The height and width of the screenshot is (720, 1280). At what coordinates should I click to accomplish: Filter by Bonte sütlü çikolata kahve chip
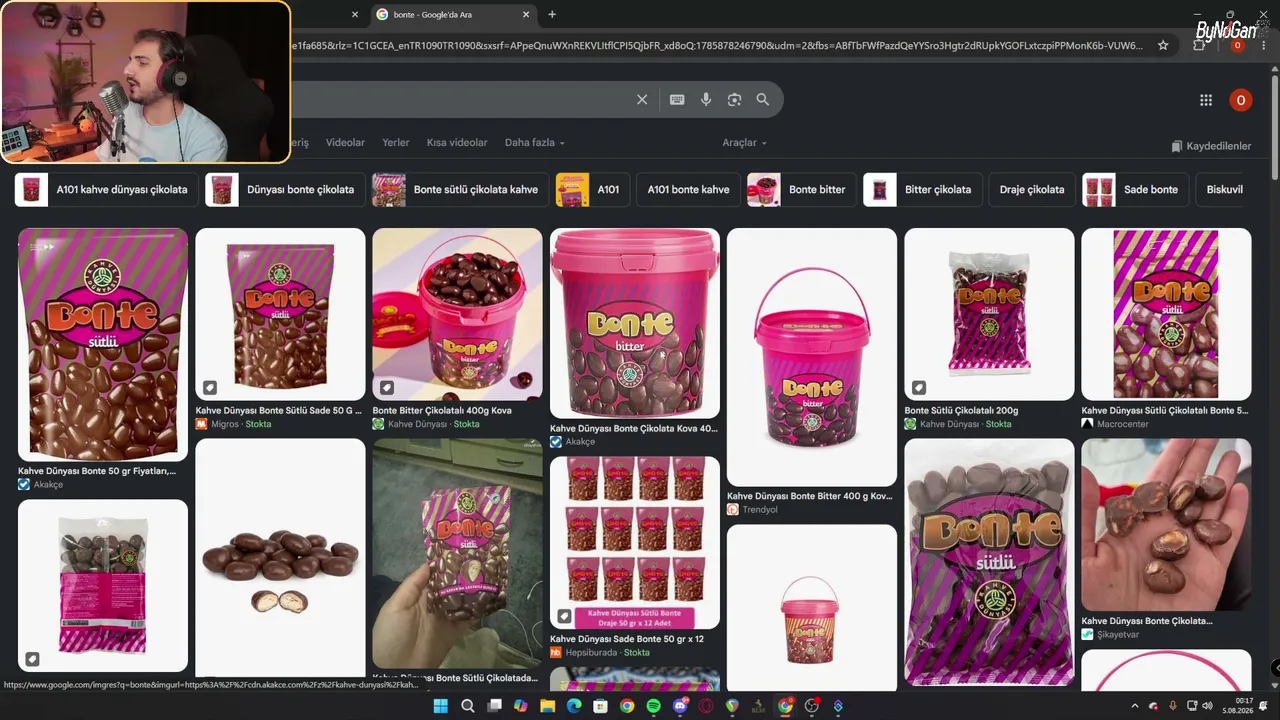point(459,190)
